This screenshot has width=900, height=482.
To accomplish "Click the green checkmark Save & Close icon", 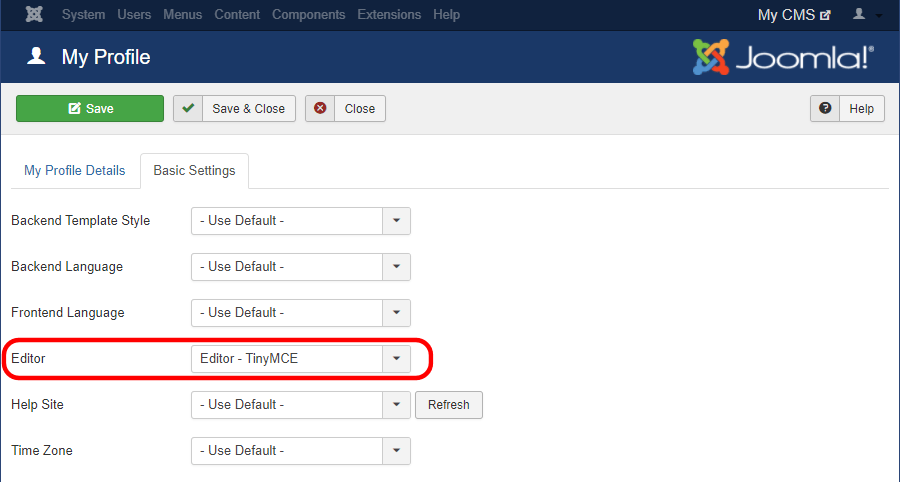I will click(188, 108).
